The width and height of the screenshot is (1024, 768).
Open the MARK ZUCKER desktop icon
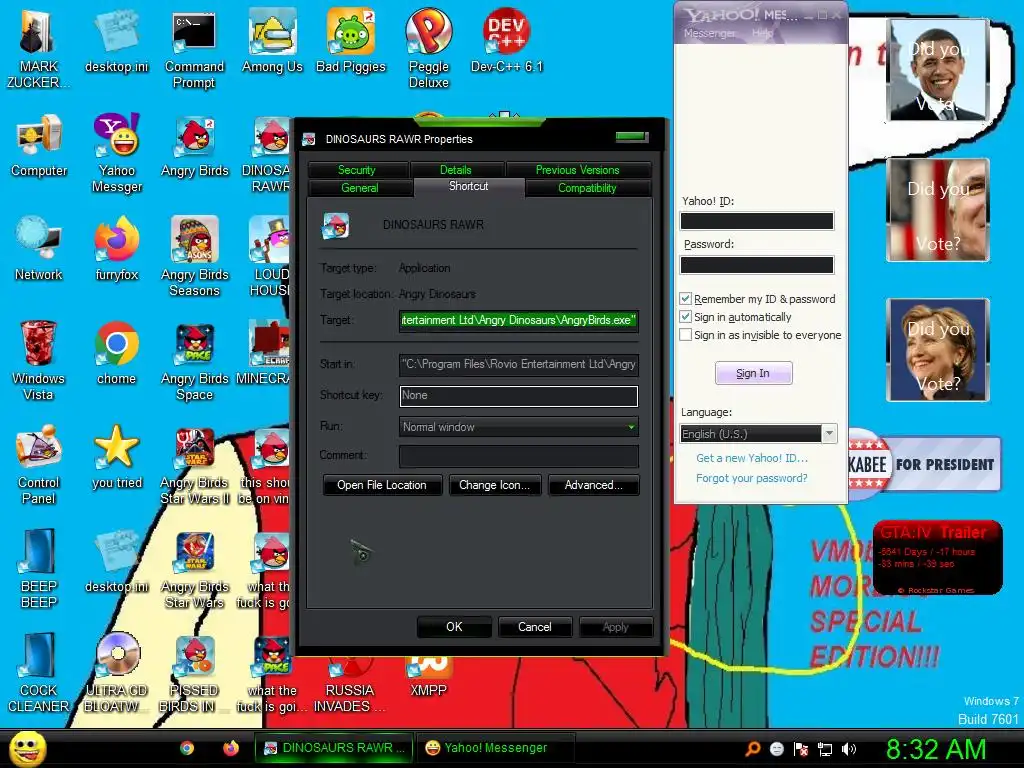(x=38, y=49)
